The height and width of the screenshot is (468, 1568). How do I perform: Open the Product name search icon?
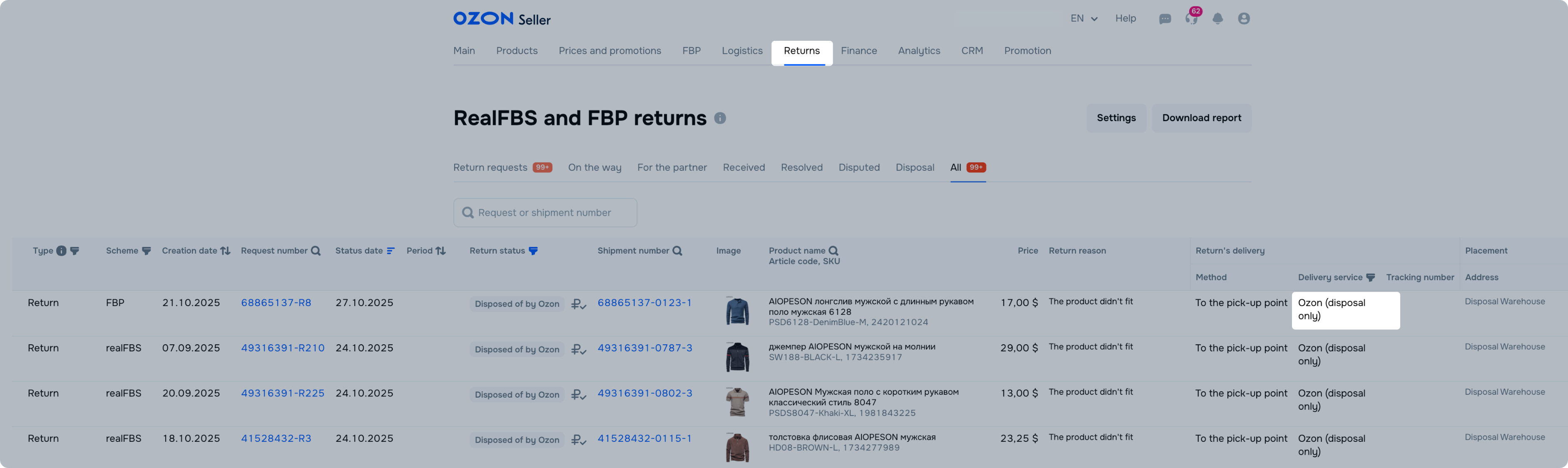834,251
